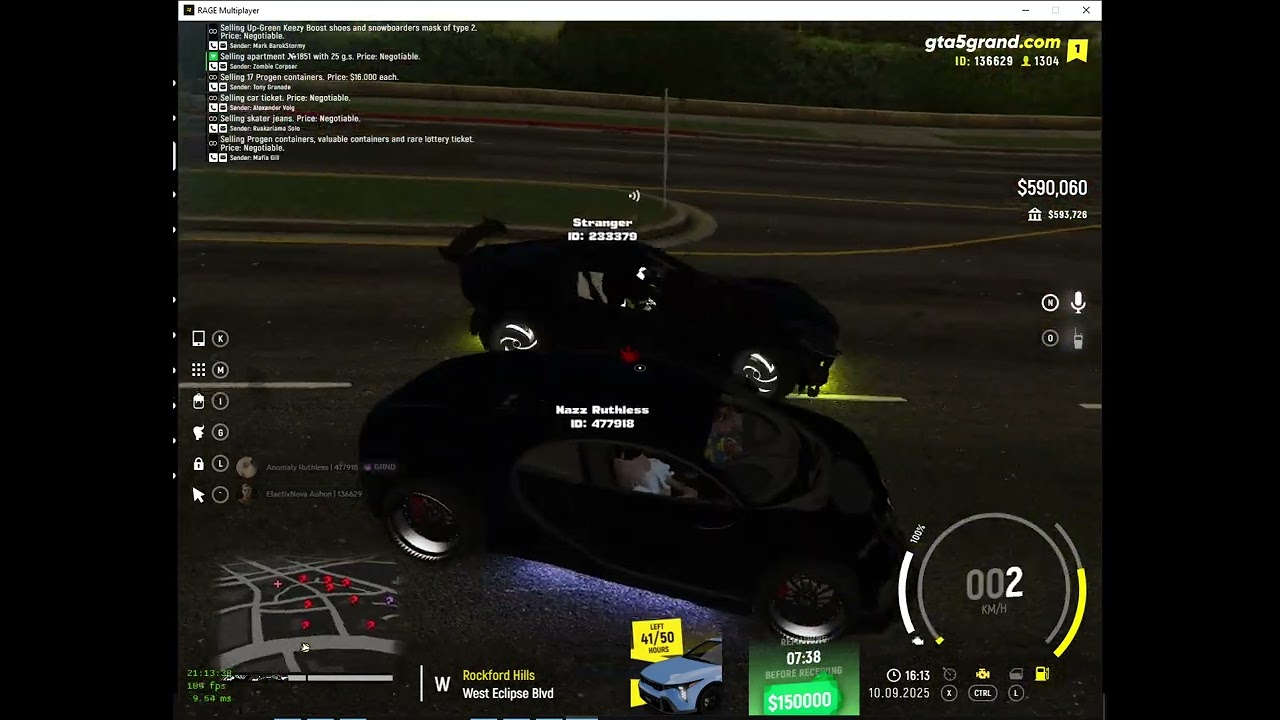Toggle the cruise control speedometer icon
Screen dimensions: 1280x720
(x=950, y=675)
